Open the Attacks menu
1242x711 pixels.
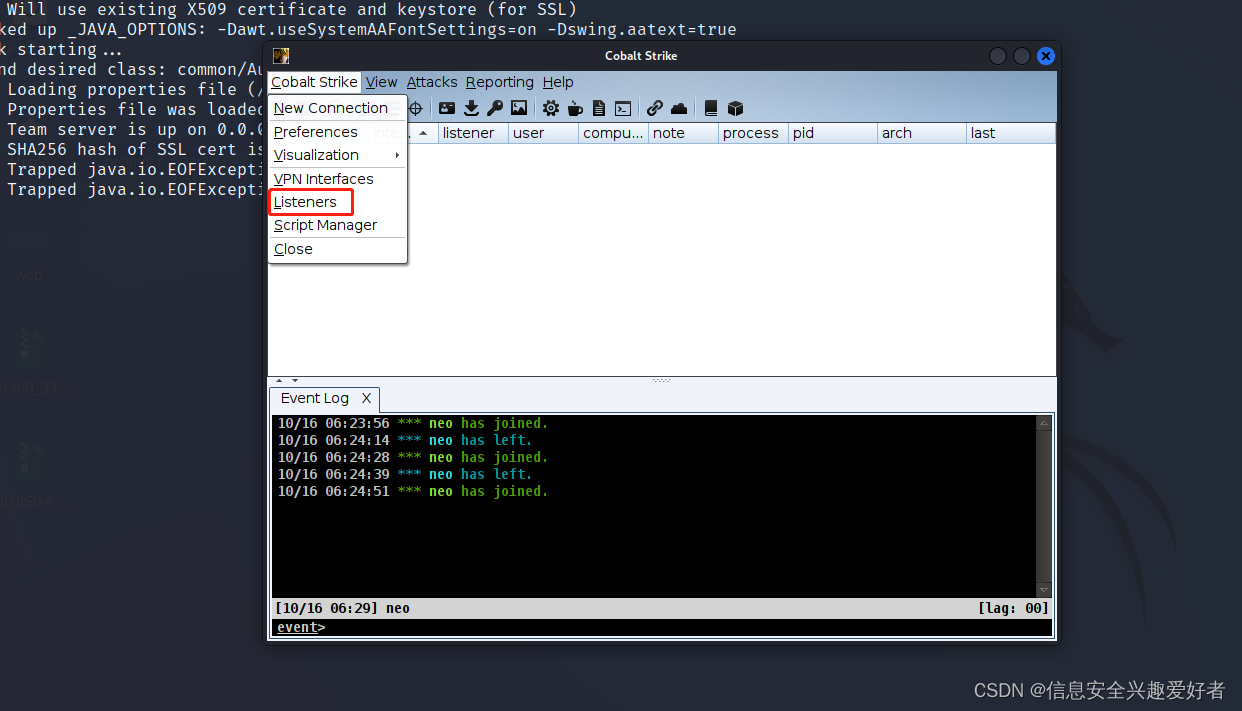pos(432,82)
